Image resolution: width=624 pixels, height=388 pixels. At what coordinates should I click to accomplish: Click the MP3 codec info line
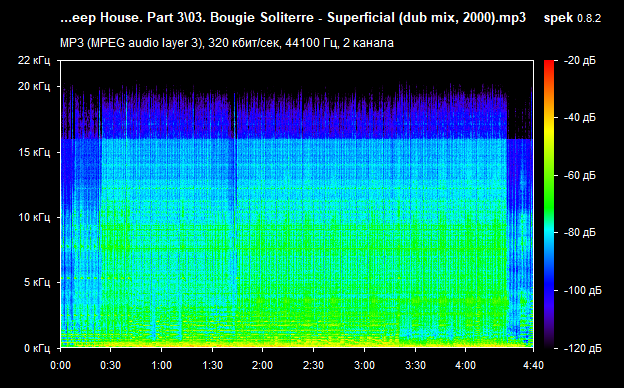pyautogui.click(x=227, y=43)
